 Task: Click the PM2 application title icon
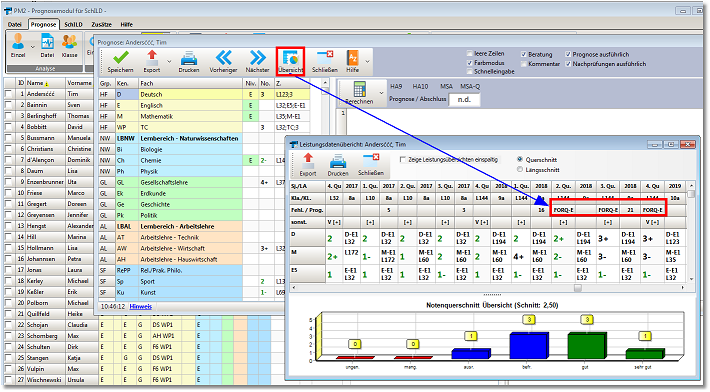pyautogui.click(x=8, y=10)
